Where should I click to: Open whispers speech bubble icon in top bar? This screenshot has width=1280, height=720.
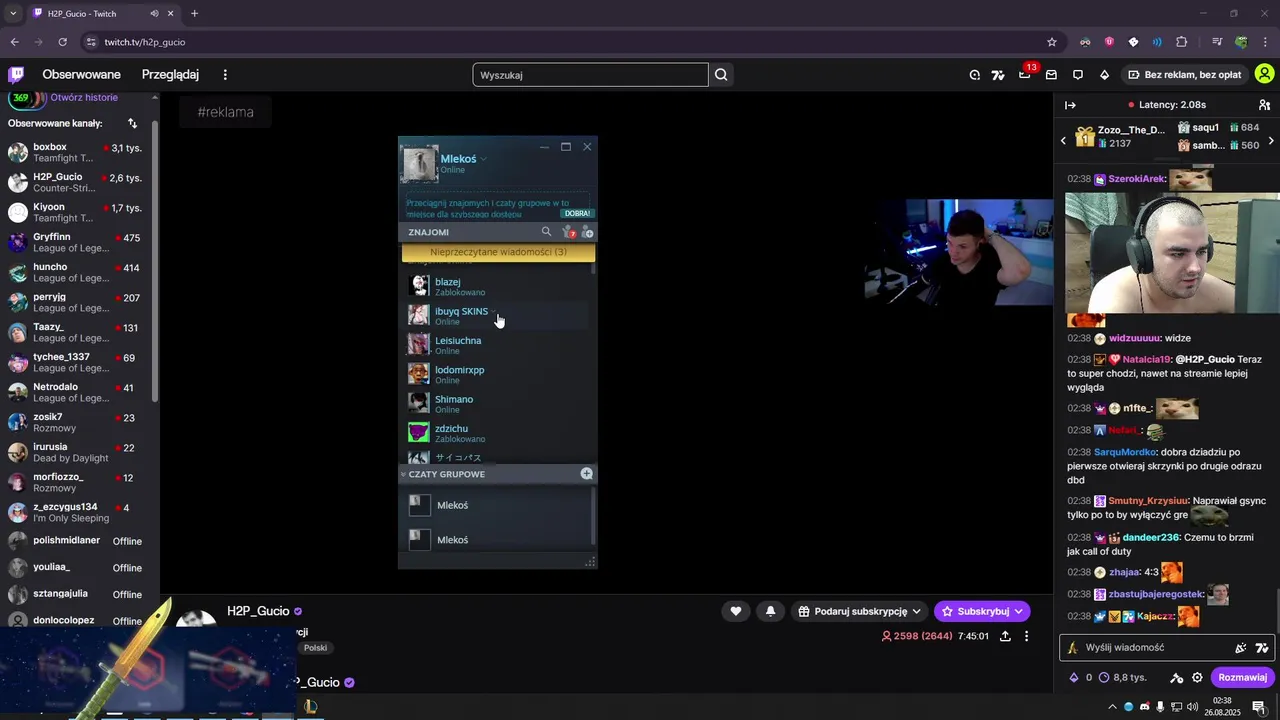pyautogui.click(x=1078, y=75)
